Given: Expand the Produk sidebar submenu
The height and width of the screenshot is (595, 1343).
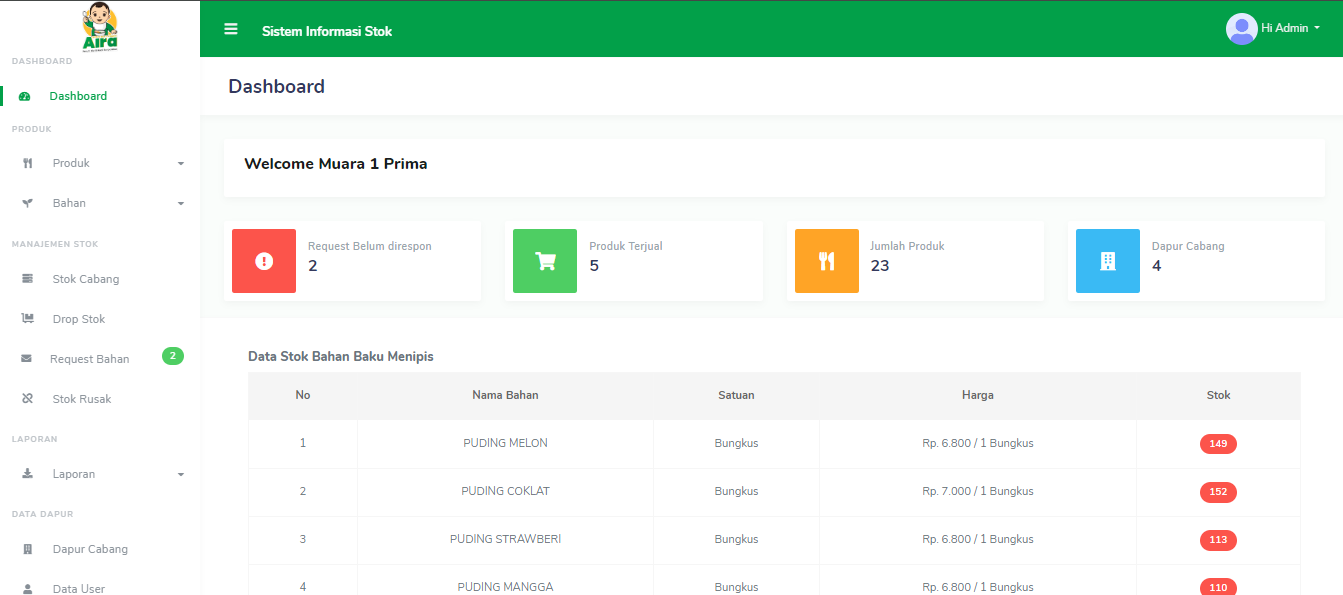Looking at the screenshot, I should [x=100, y=163].
